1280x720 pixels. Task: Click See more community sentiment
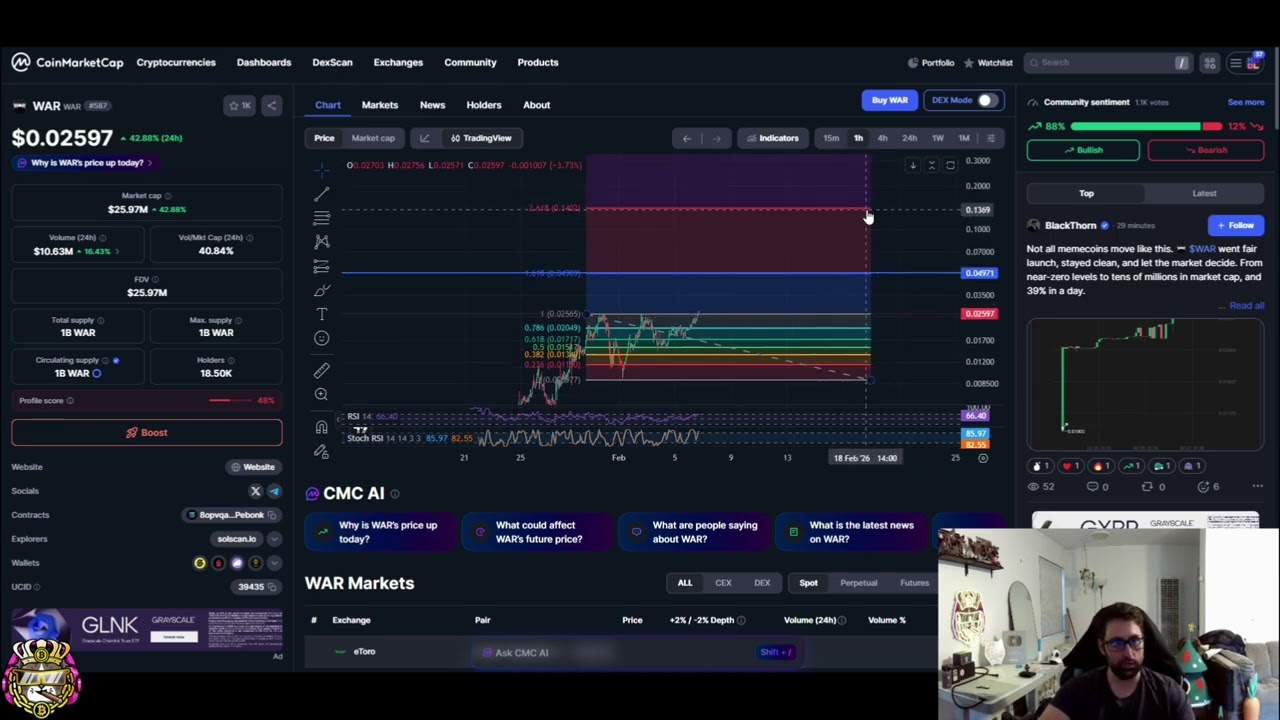click(1246, 102)
